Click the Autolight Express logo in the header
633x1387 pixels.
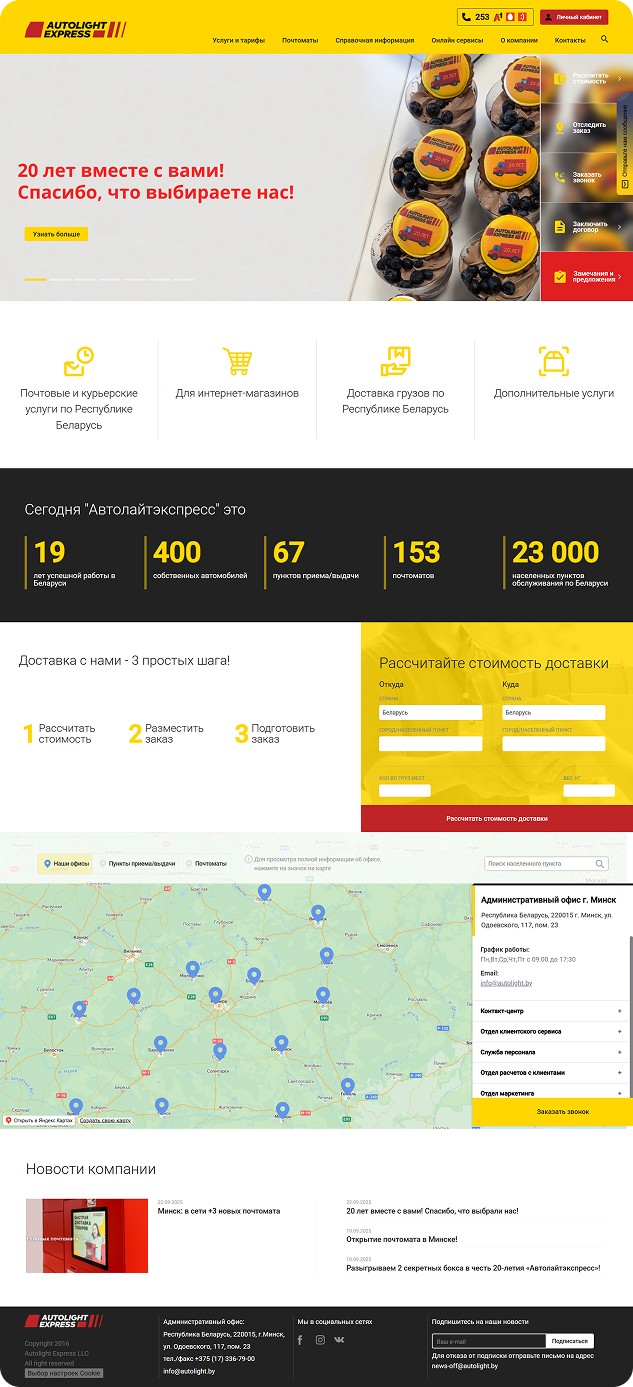(76, 29)
